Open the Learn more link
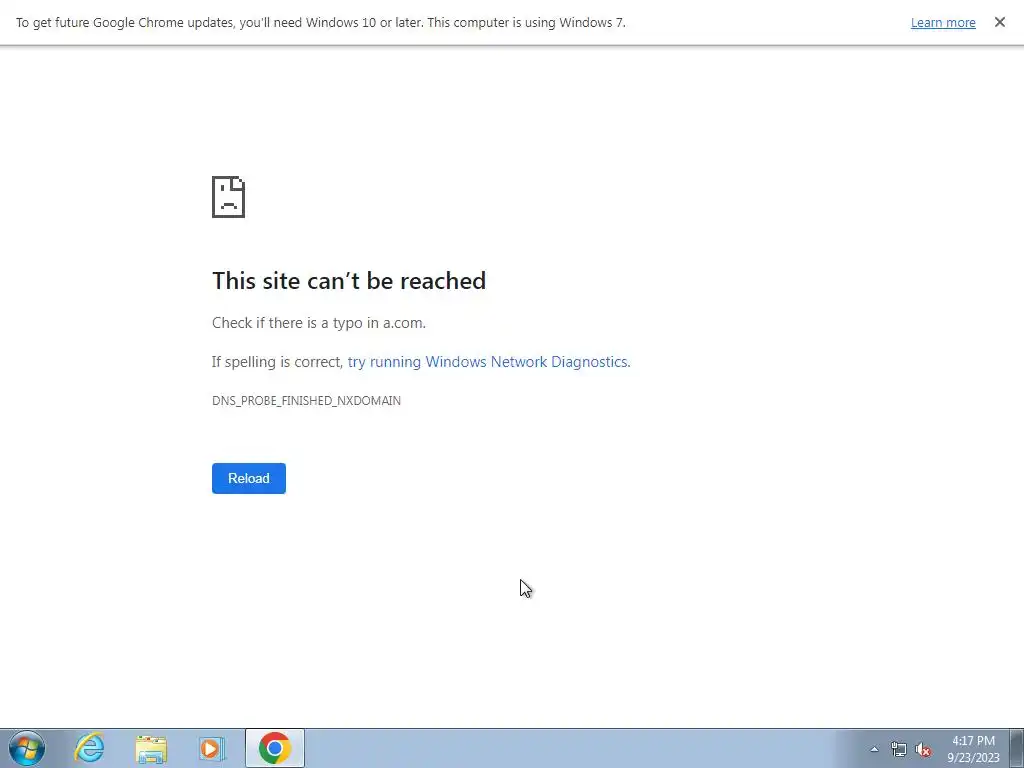 [x=942, y=23]
